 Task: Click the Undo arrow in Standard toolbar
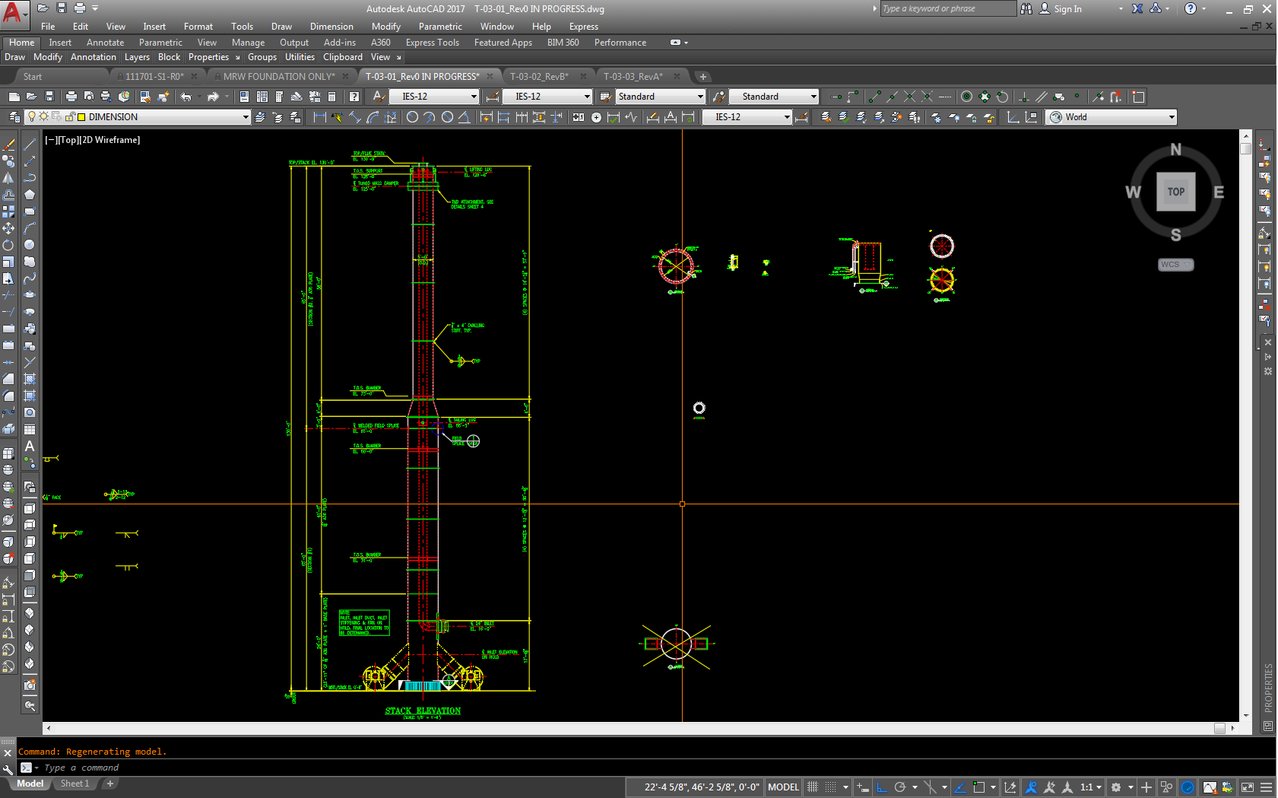185,97
